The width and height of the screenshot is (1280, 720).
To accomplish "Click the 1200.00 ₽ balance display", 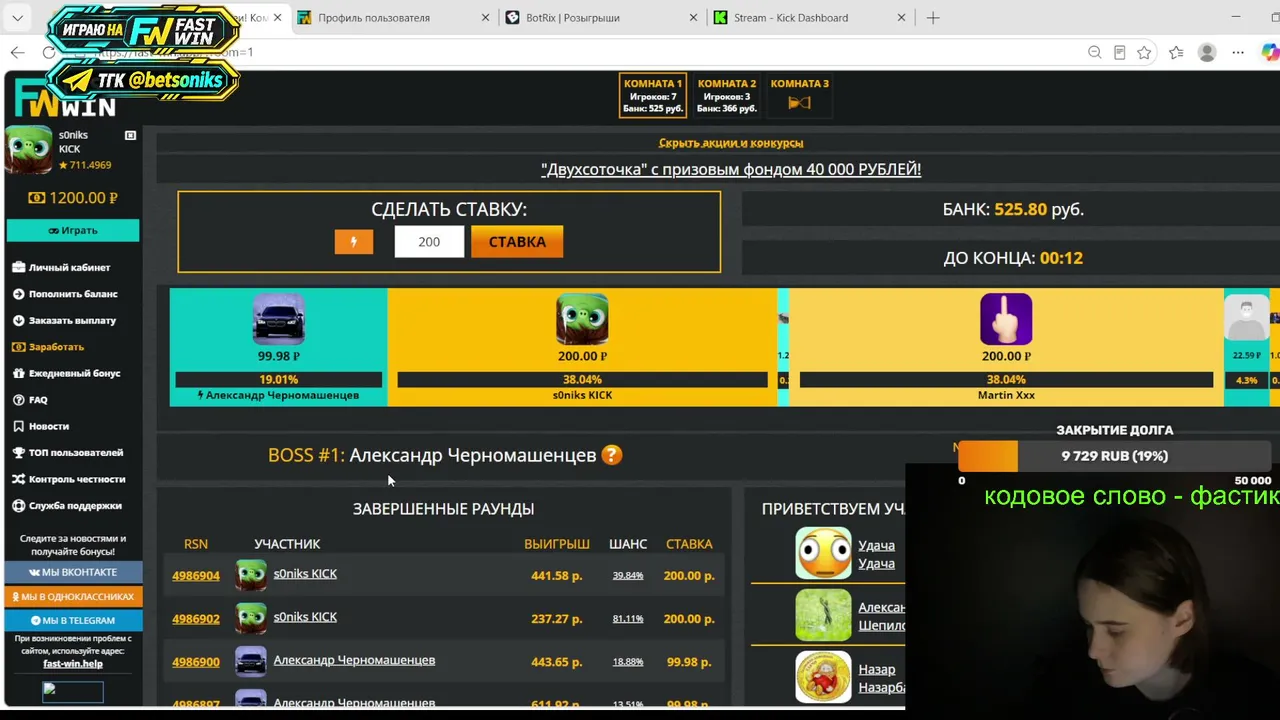I will [73, 198].
